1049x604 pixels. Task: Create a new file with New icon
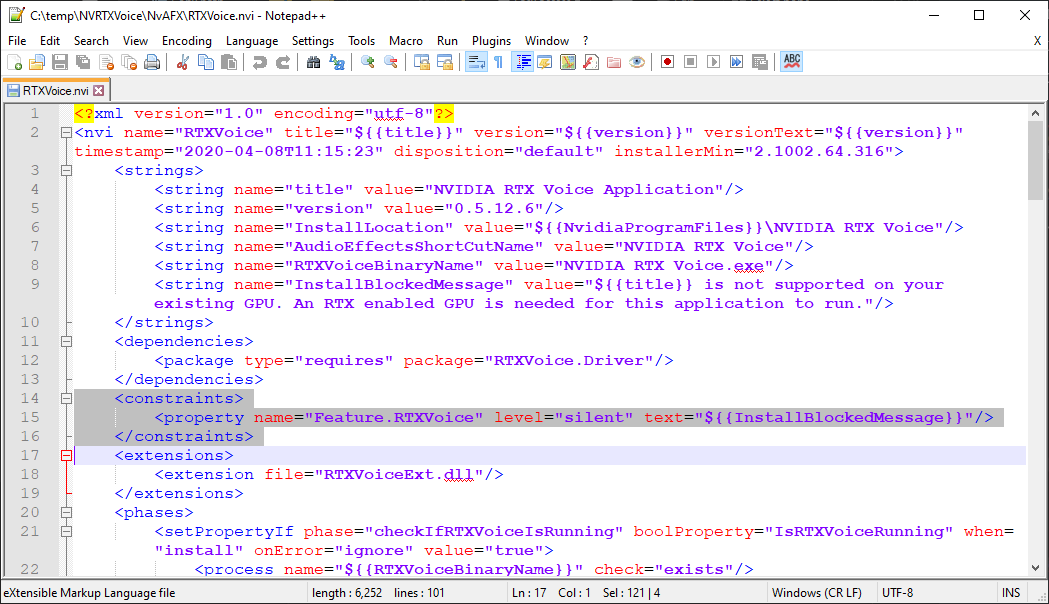(14, 62)
